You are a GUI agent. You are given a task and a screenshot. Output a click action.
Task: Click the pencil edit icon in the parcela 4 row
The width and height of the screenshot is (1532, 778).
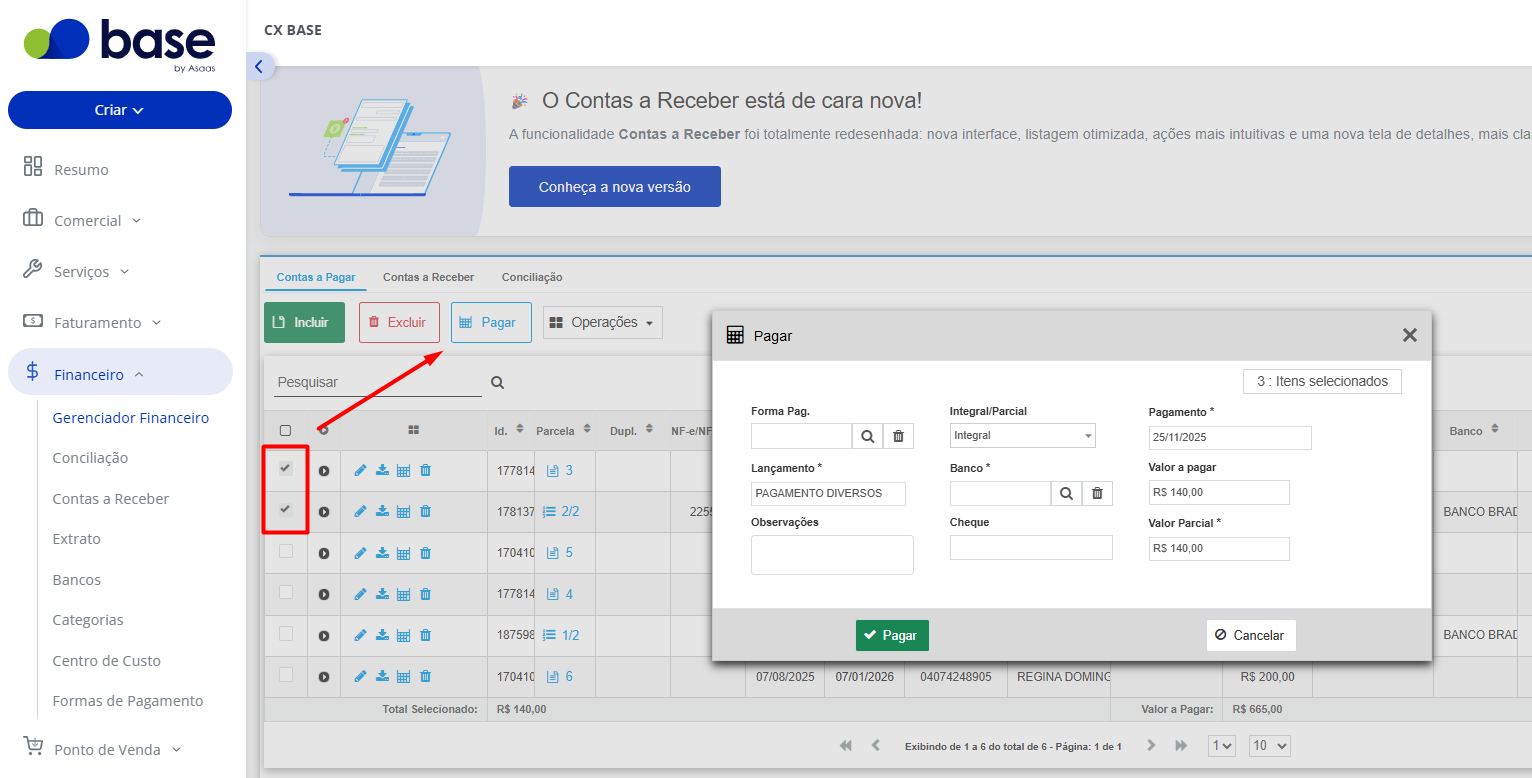360,594
